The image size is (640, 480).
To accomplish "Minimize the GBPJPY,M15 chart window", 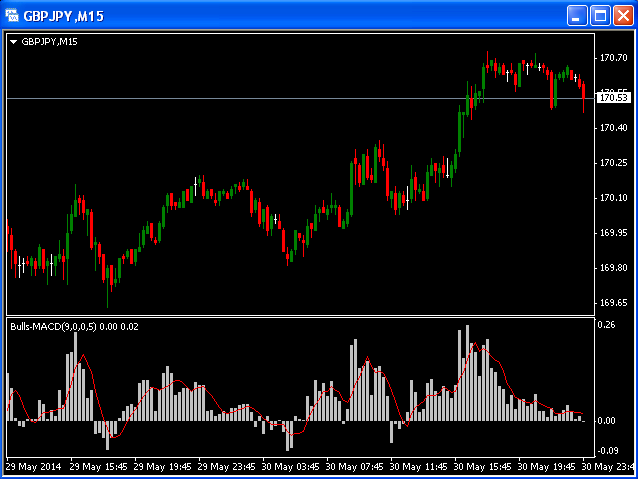I will 577,16.
